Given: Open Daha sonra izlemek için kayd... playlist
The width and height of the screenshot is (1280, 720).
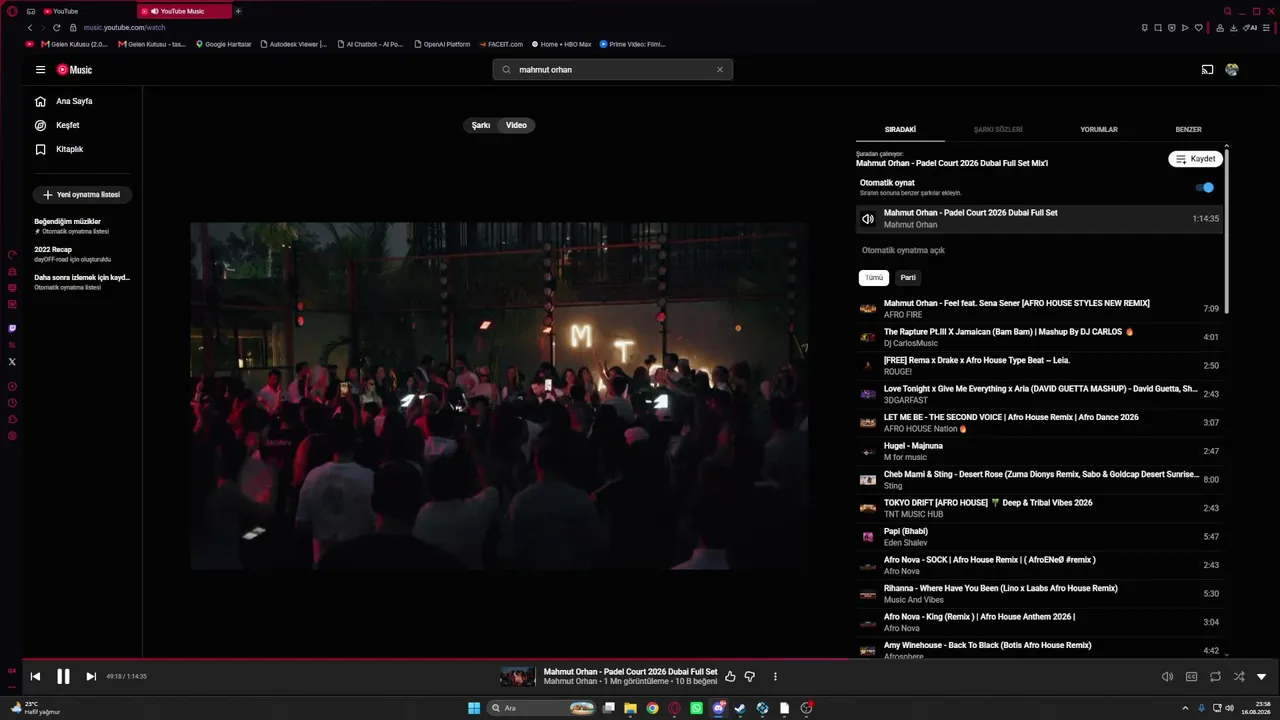Looking at the screenshot, I should coord(82,281).
